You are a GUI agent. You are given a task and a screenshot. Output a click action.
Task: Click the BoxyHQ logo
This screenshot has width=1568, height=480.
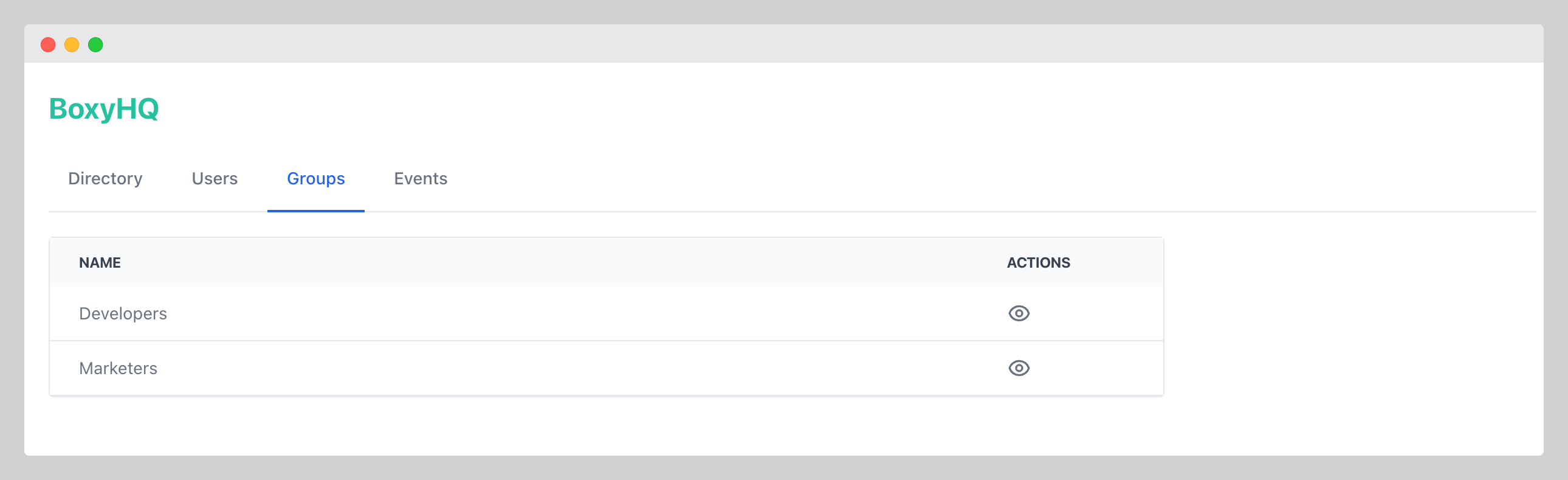point(103,109)
